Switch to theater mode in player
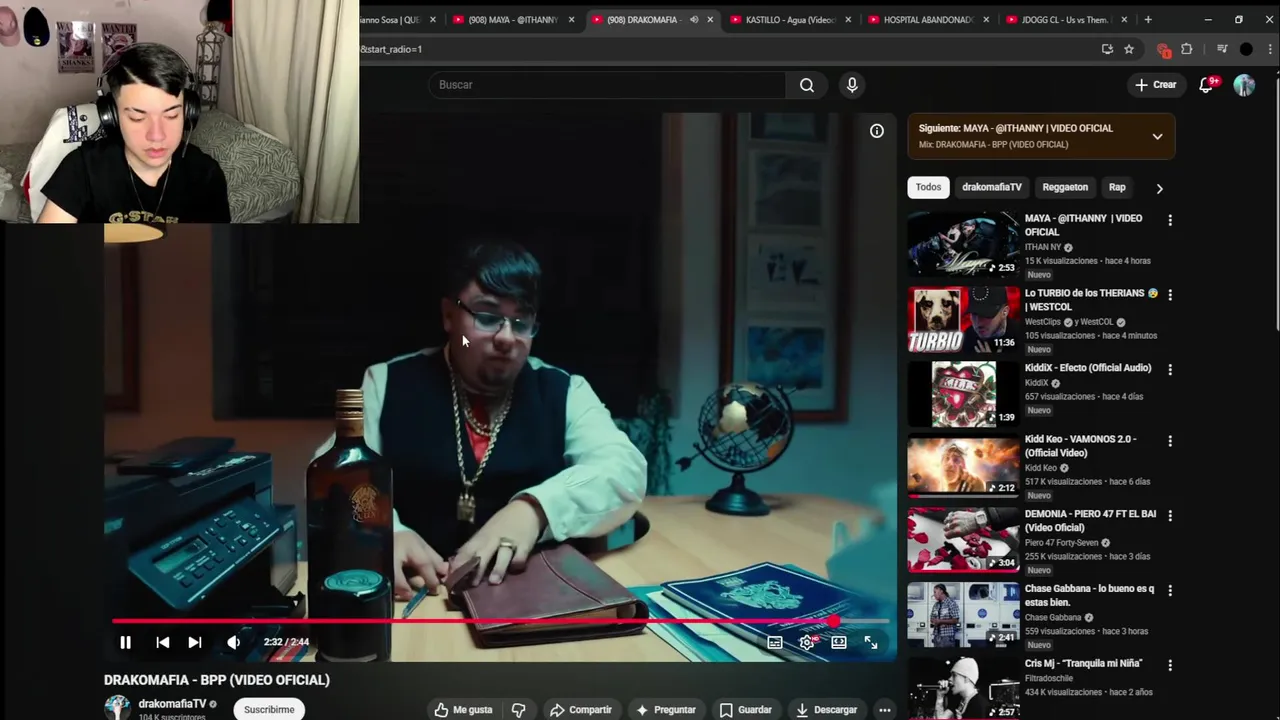This screenshot has height=720, width=1280. pos(839,642)
